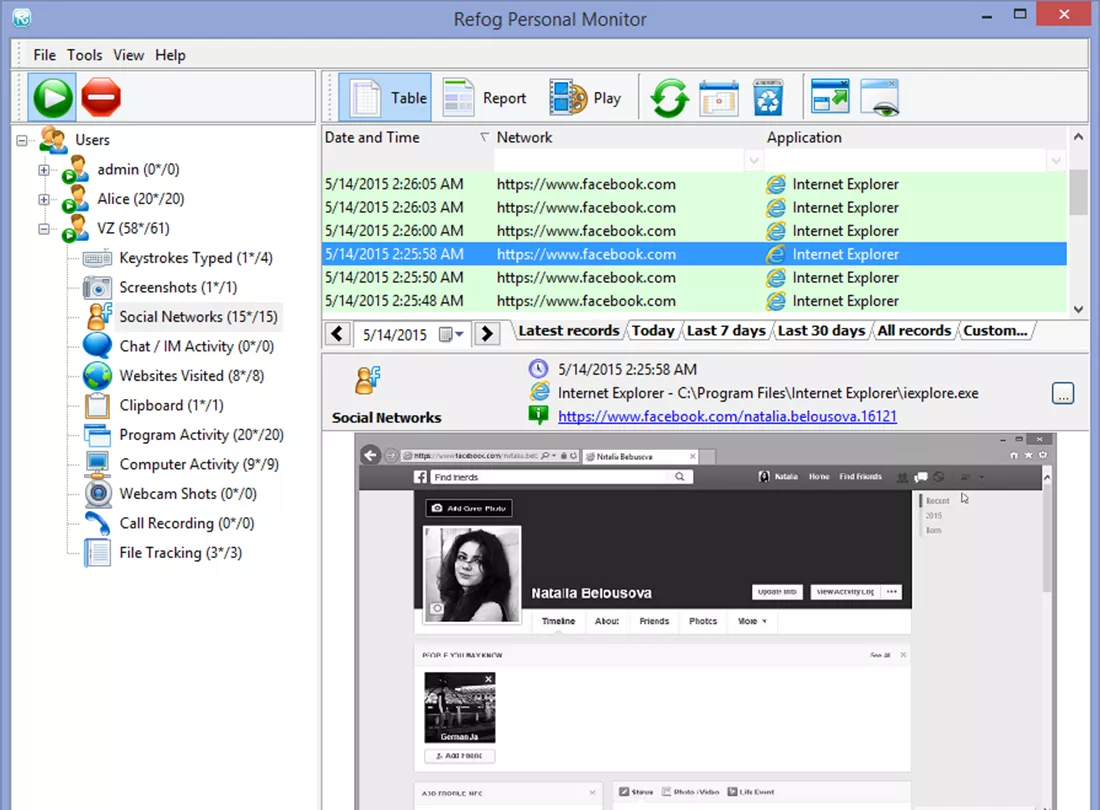Switch to Table view
The image size is (1100, 810).
pos(386,97)
